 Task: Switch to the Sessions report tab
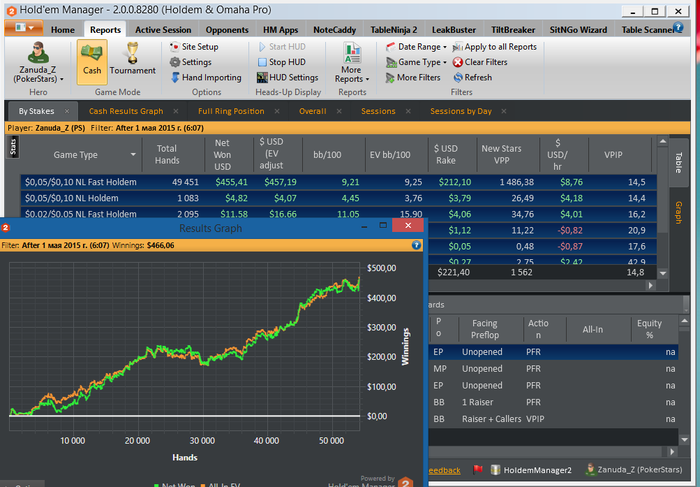(x=378, y=111)
